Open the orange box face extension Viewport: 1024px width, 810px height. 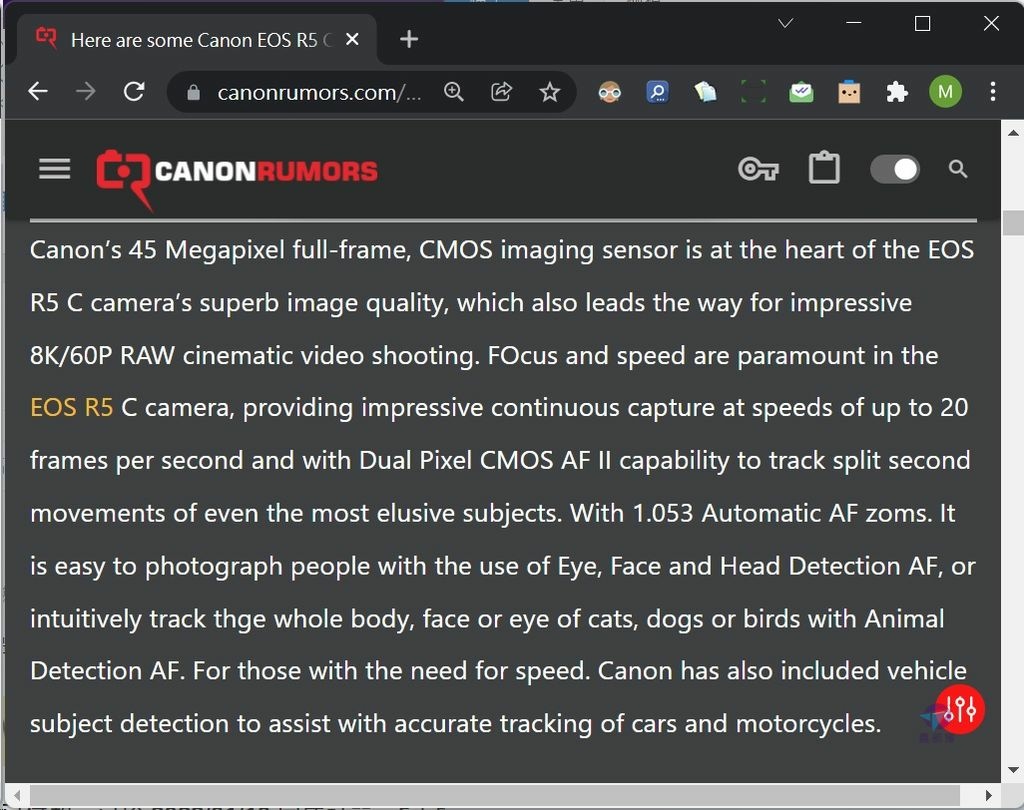tap(849, 92)
